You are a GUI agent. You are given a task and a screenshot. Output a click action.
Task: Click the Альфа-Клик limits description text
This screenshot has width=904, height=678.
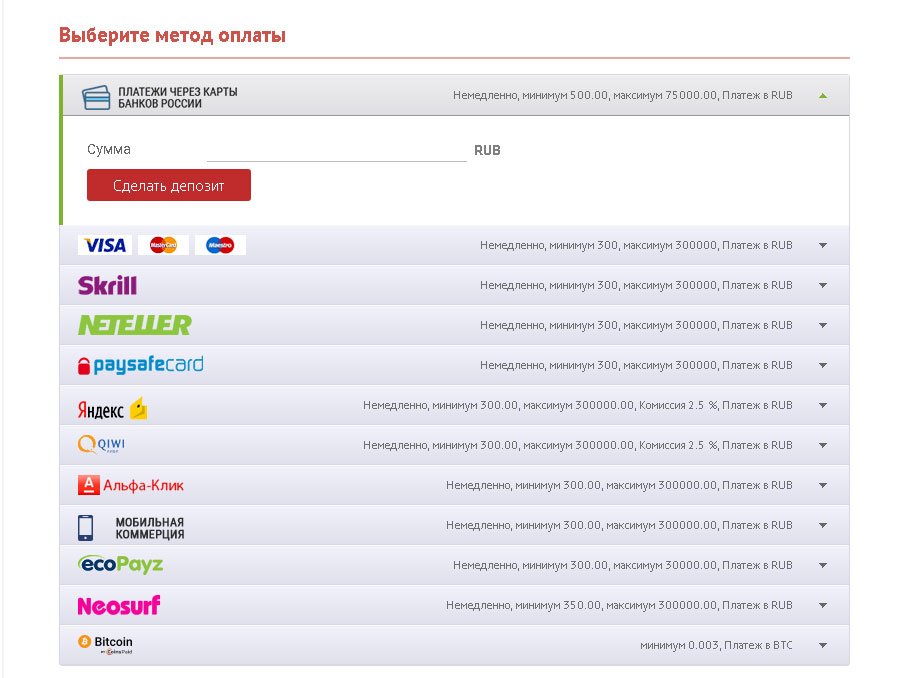coord(619,485)
